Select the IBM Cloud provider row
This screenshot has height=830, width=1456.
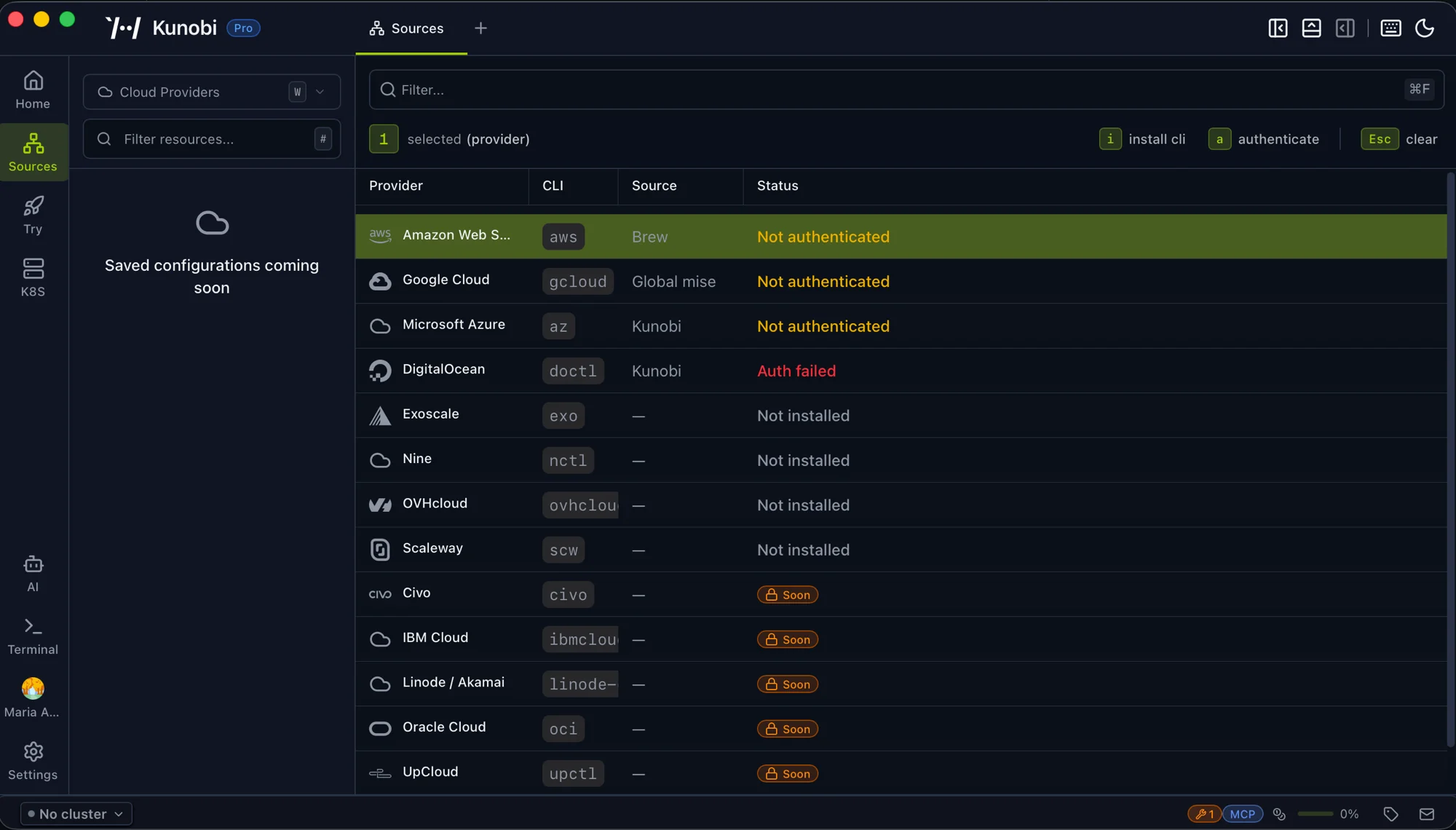[901, 639]
